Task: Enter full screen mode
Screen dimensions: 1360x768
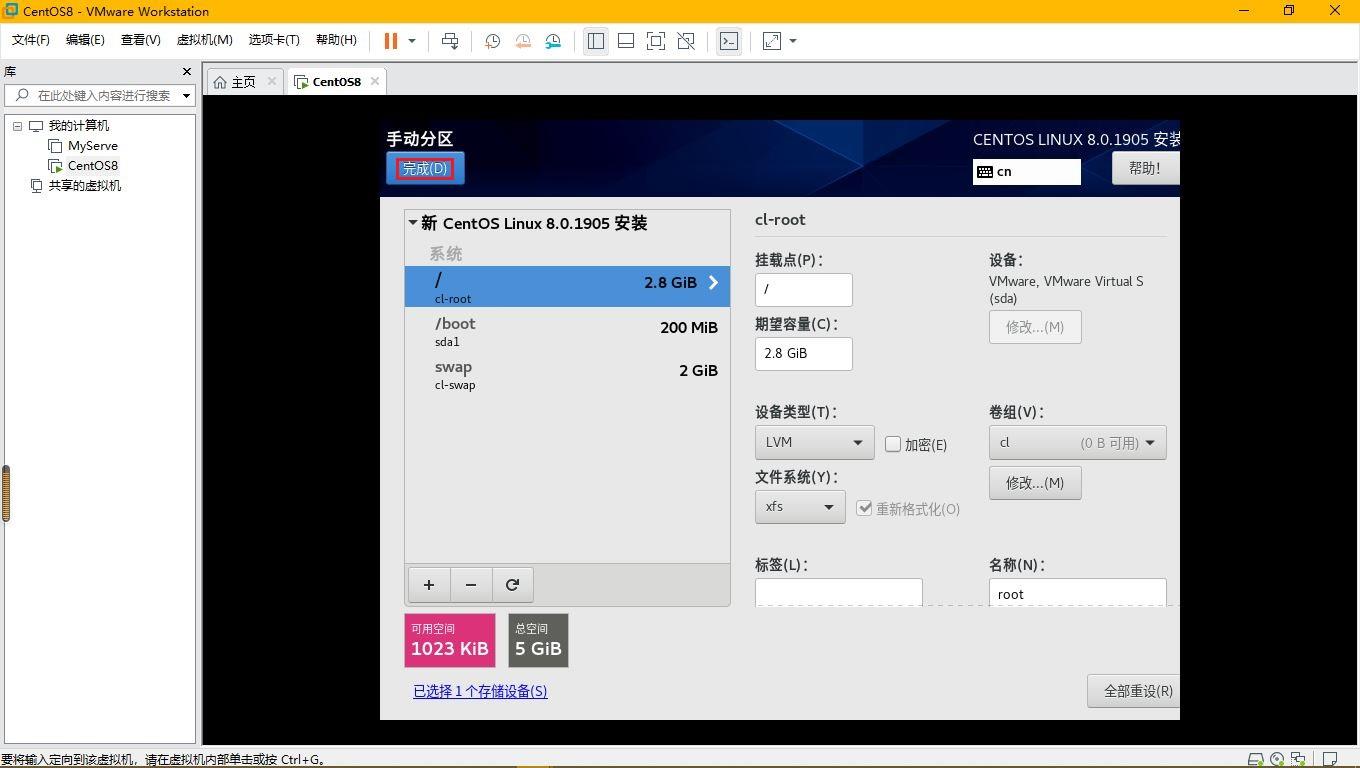Action: tap(656, 41)
